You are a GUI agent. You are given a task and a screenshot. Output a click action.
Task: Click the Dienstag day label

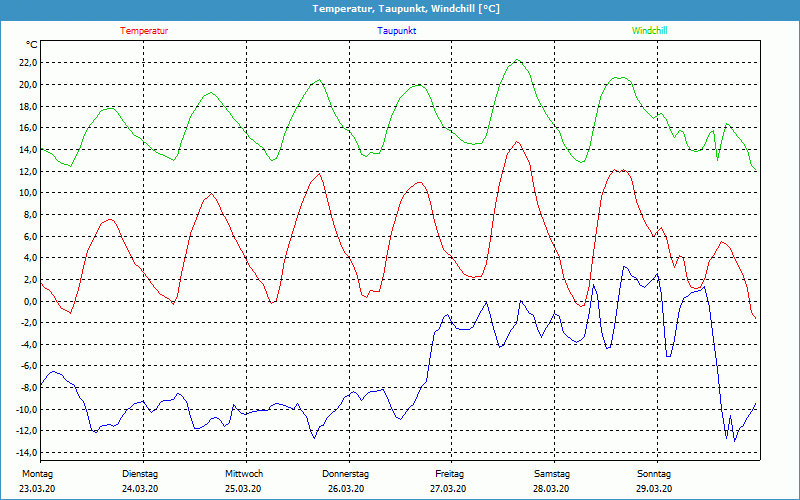tap(140, 474)
